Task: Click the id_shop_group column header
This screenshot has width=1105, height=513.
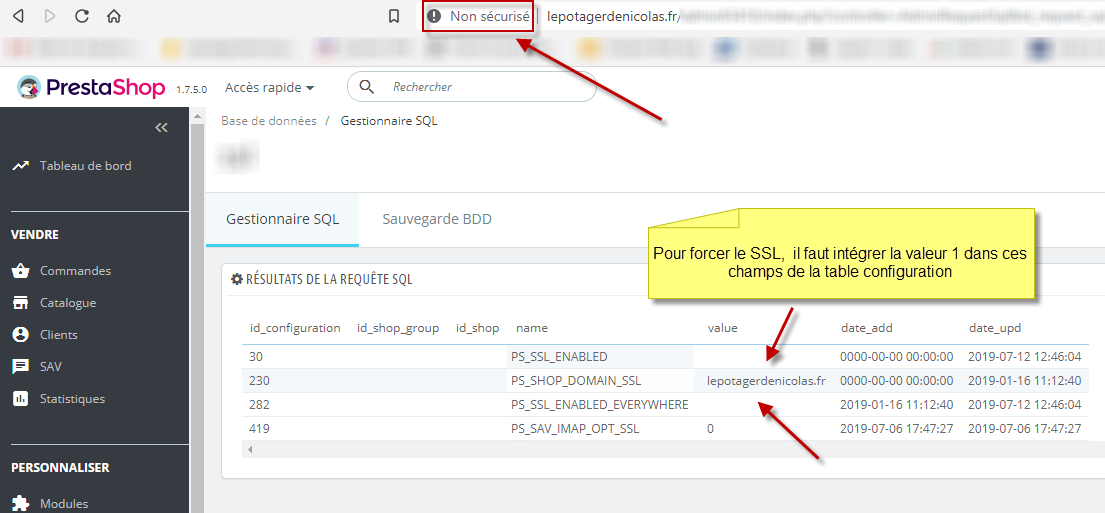Action: (398, 328)
